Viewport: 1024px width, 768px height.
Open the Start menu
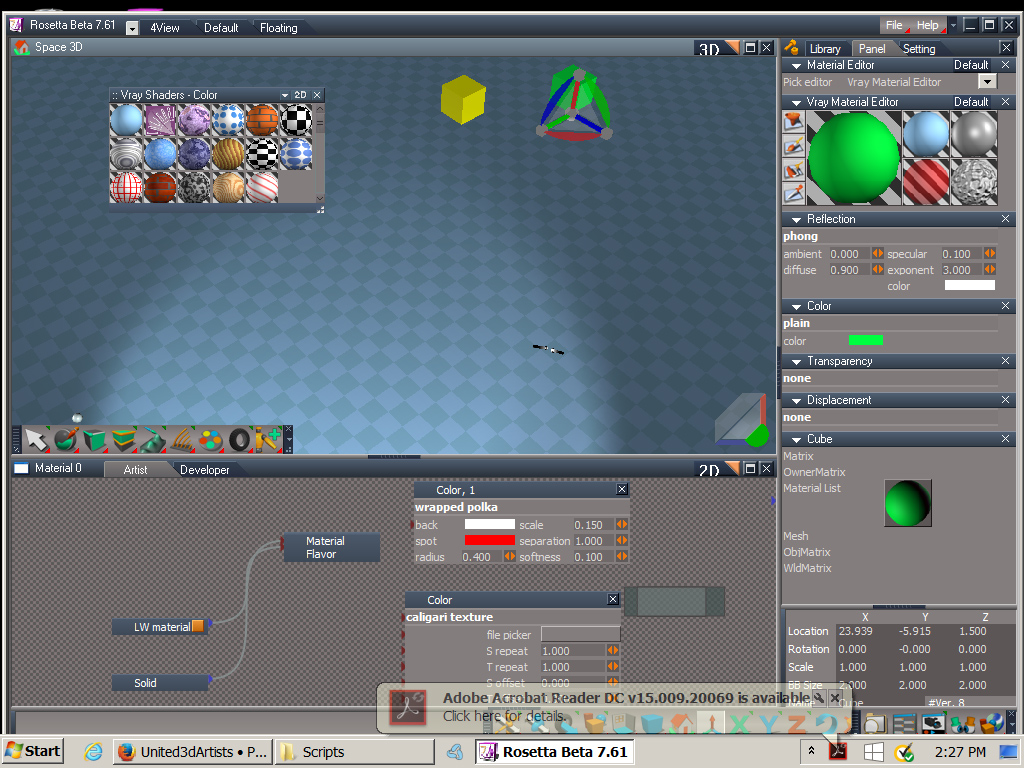(33, 752)
